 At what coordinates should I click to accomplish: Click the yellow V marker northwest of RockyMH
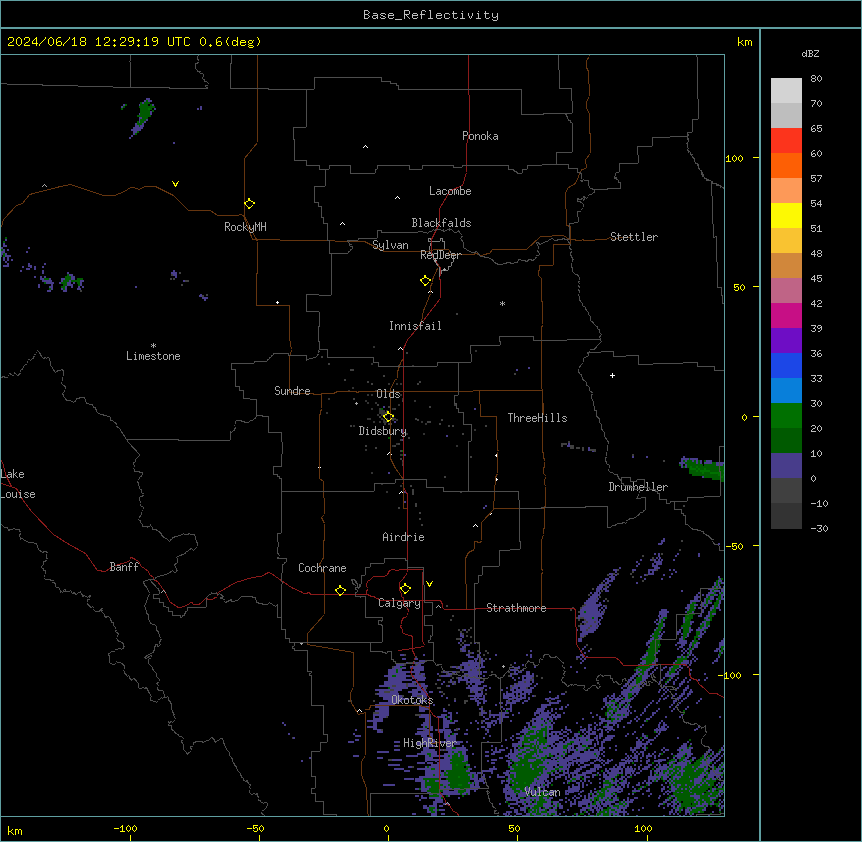click(x=175, y=184)
